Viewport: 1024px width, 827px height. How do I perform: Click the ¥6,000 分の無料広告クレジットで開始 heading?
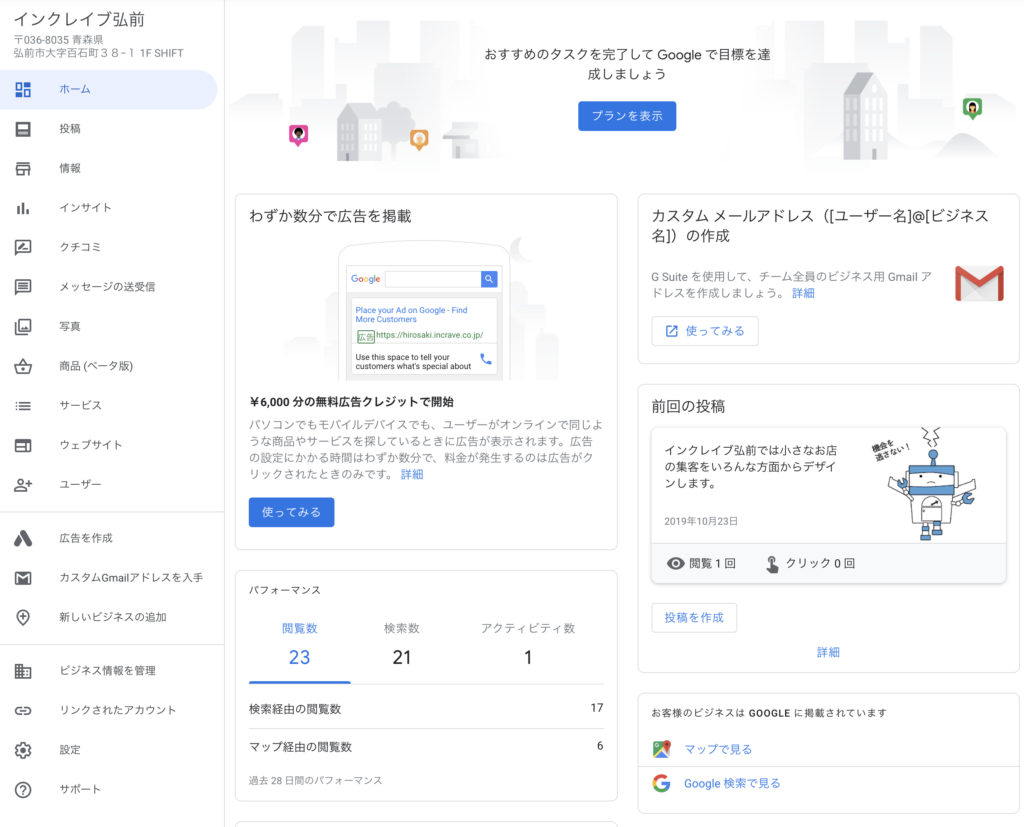[351, 402]
